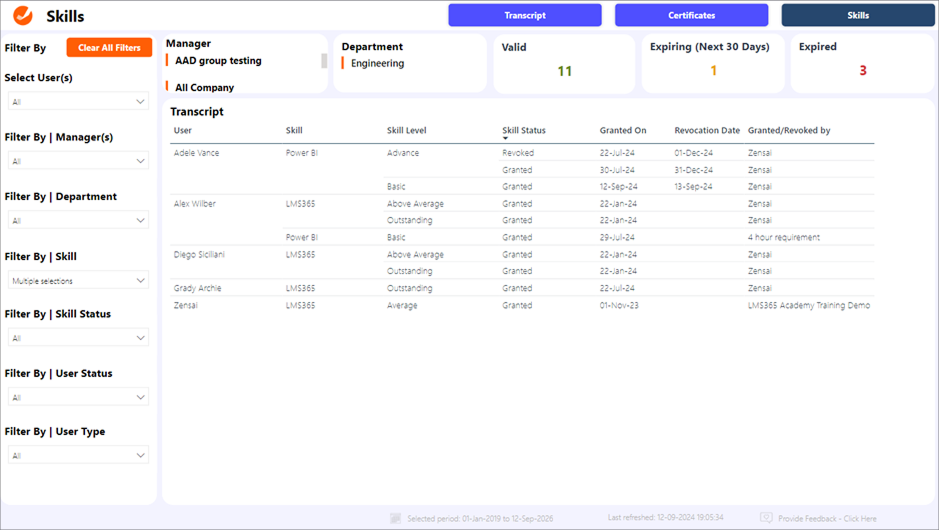
Task: Open the Skill Status filter dropdown
Action: (78, 338)
